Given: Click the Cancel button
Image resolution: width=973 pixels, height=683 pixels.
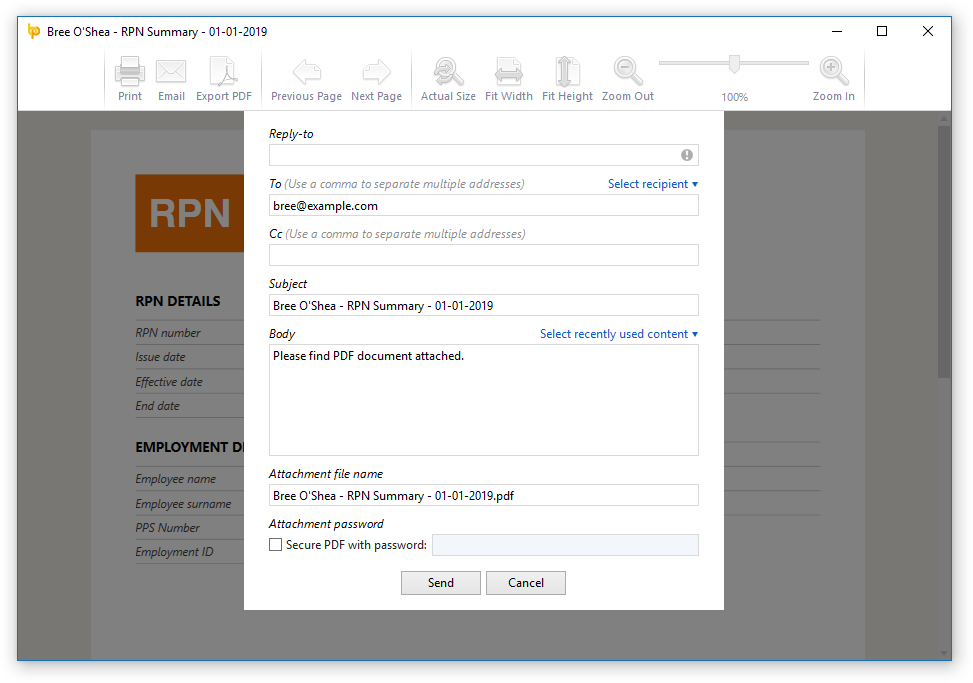Looking at the screenshot, I should point(526,583).
